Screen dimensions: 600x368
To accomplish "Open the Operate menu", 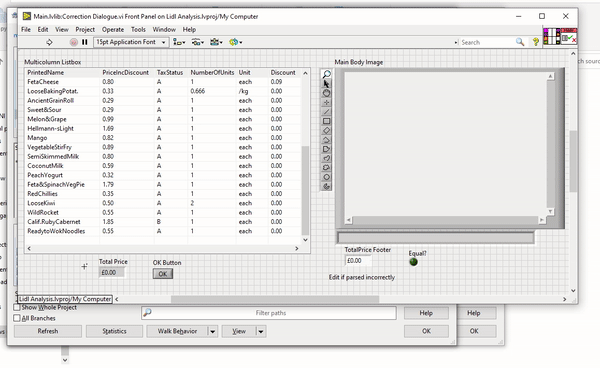I will coord(113,29).
